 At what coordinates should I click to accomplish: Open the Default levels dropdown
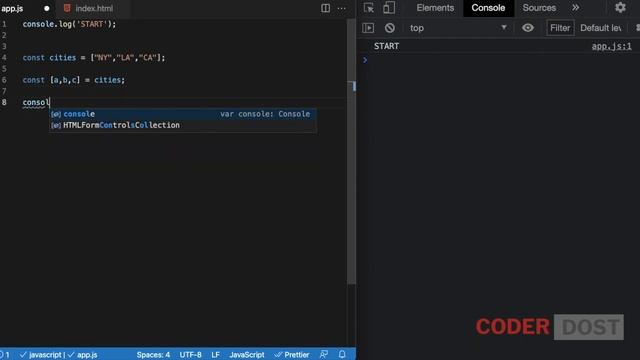point(601,28)
